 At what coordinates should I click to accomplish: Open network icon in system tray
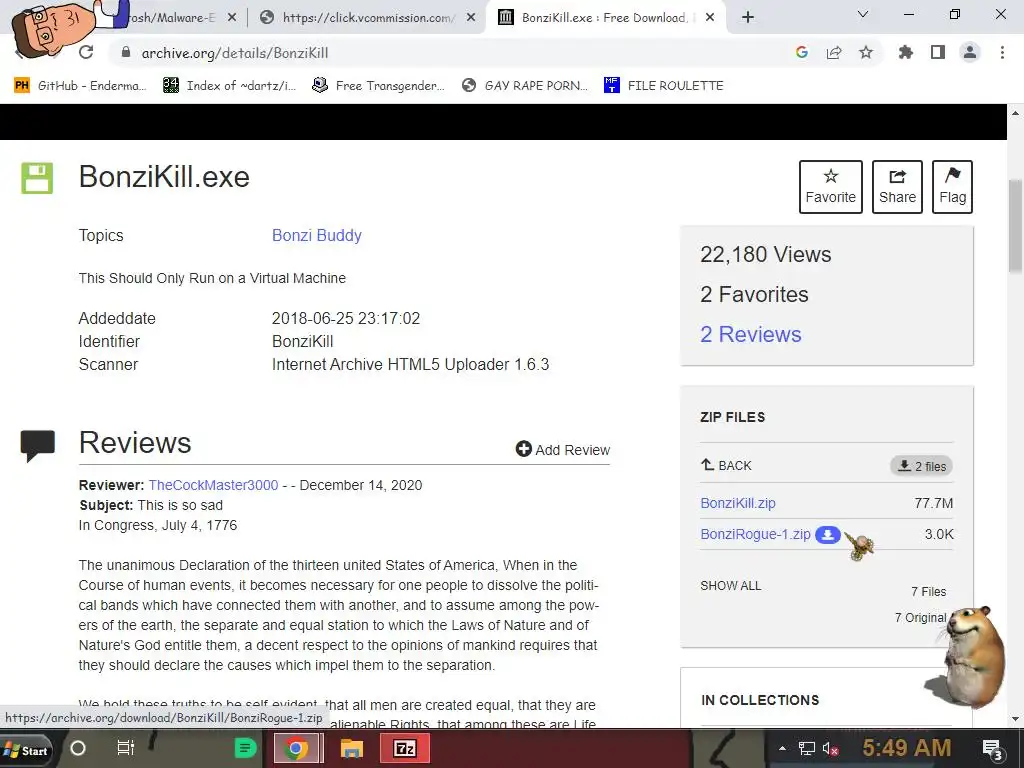(x=807, y=748)
